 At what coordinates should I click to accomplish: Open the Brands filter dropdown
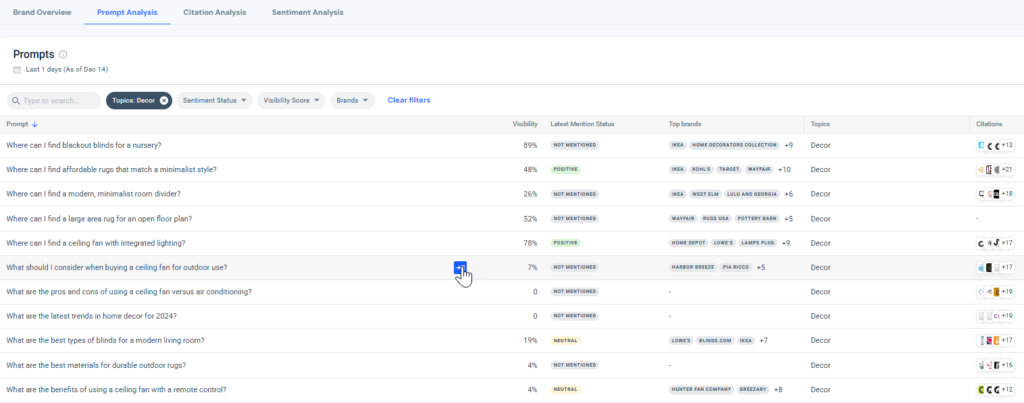(352, 101)
